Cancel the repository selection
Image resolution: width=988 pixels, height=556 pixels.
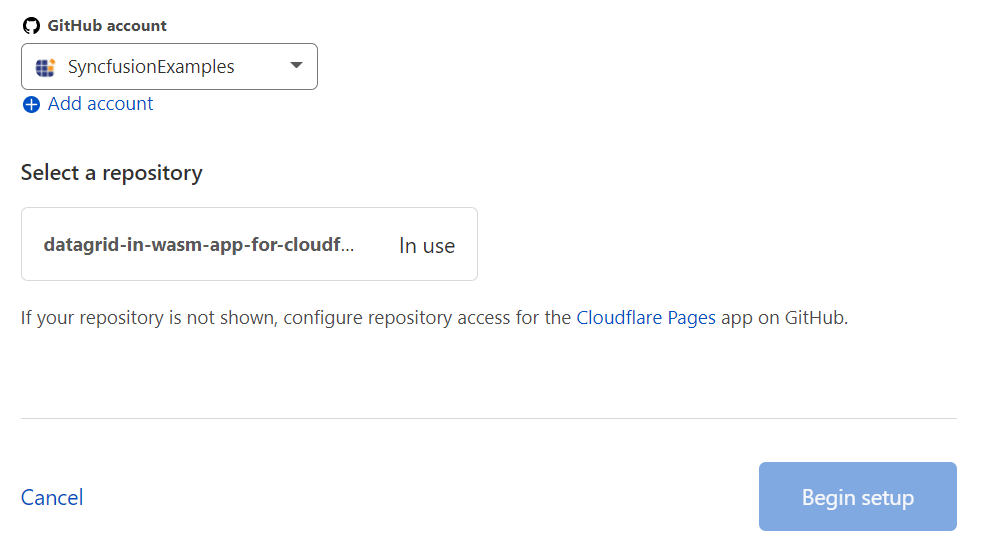tap(52, 497)
